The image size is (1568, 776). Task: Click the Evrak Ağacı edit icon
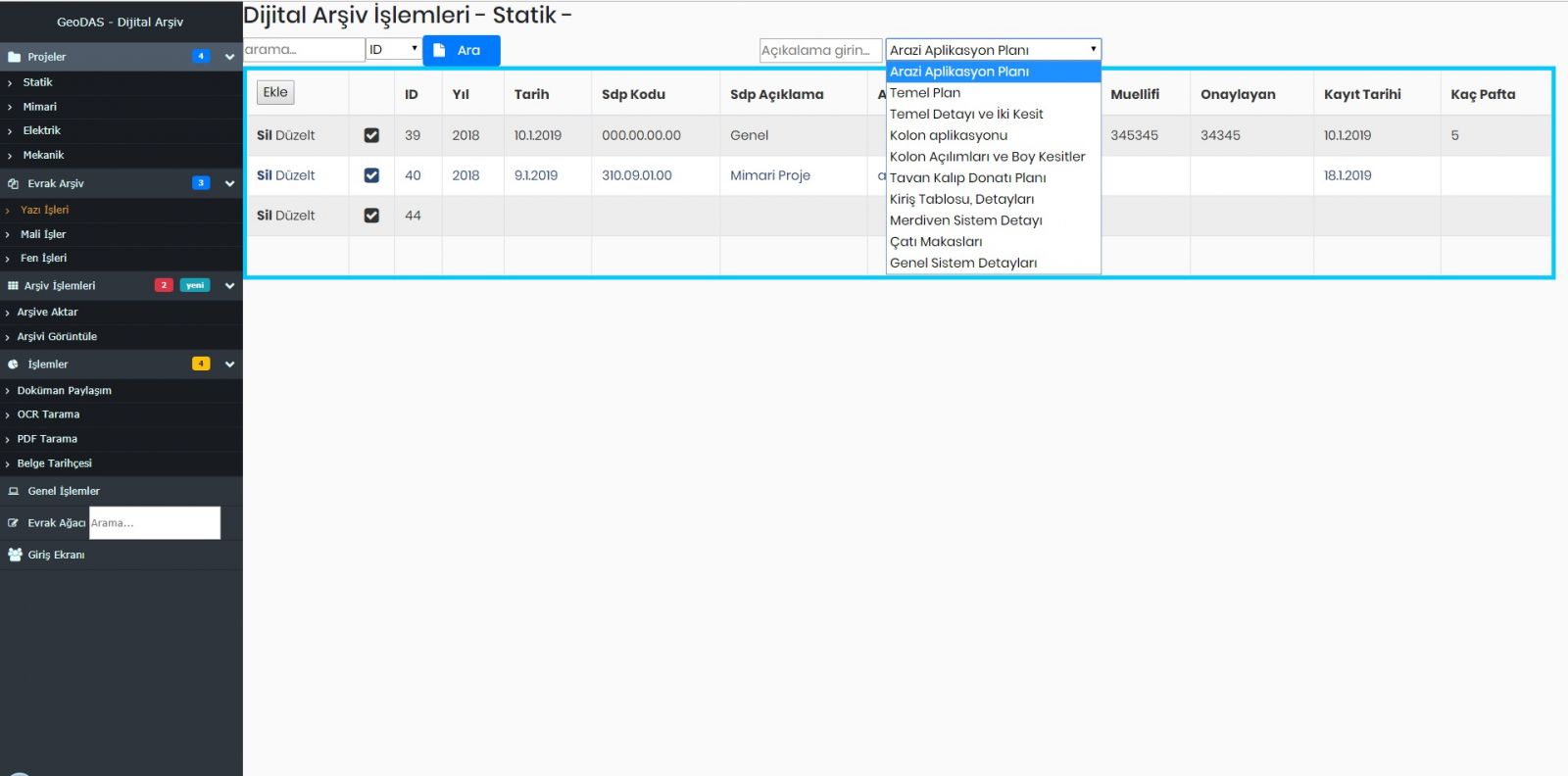pyautogui.click(x=14, y=523)
